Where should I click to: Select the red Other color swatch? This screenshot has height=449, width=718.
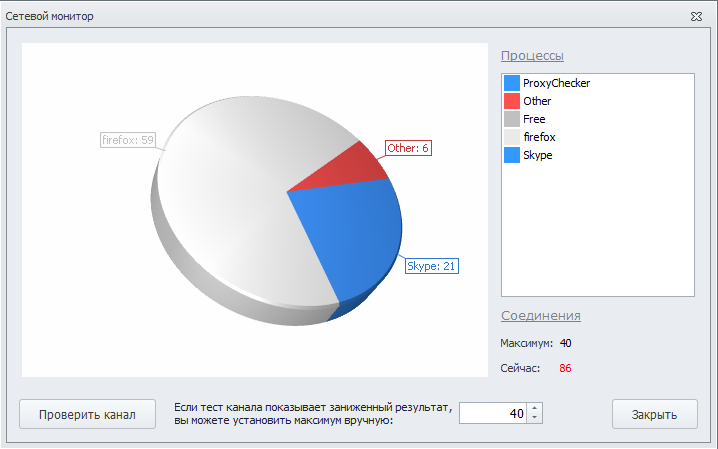point(511,101)
